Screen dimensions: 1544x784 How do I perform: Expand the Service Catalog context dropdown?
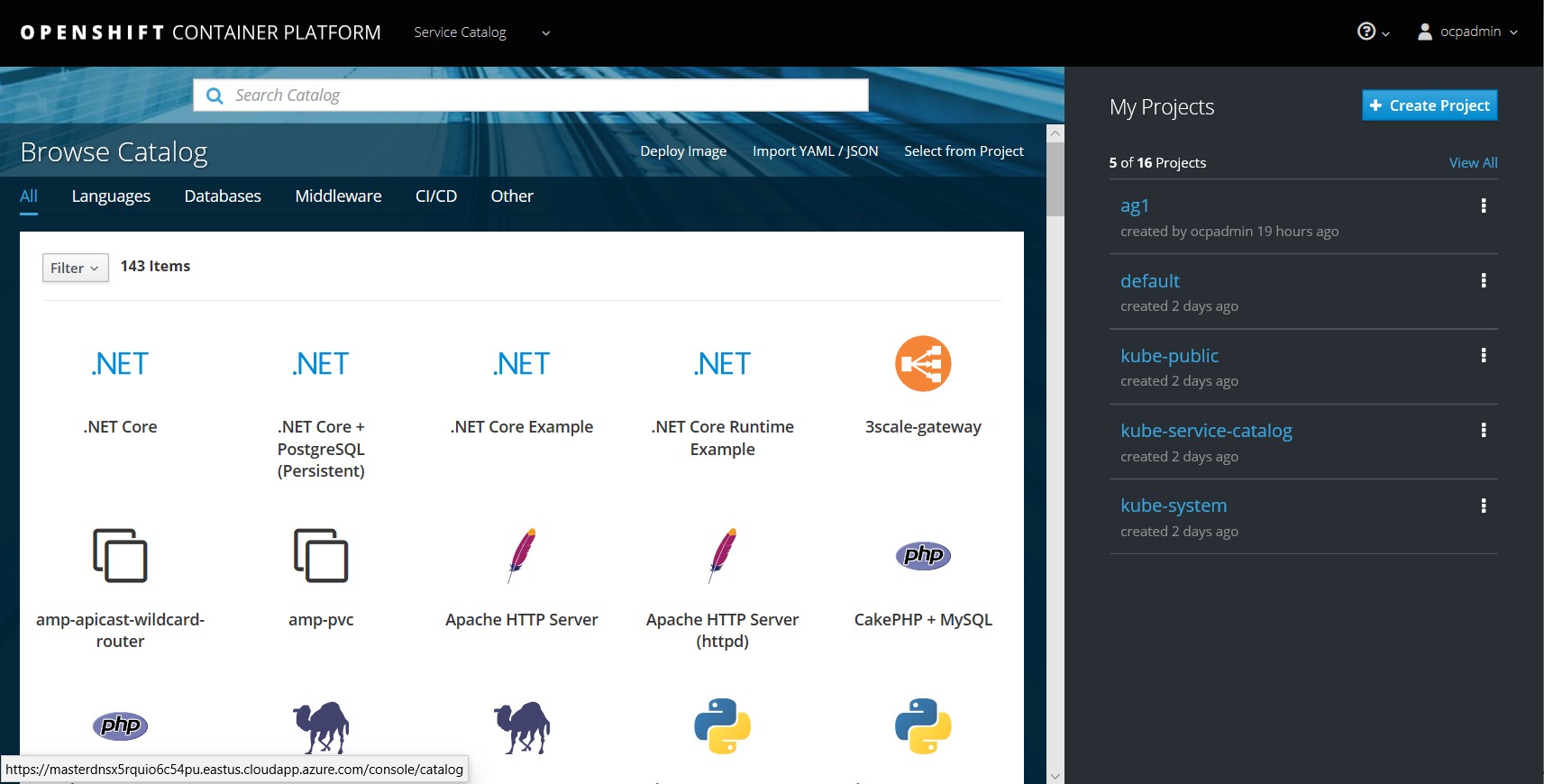click(482, 32)
